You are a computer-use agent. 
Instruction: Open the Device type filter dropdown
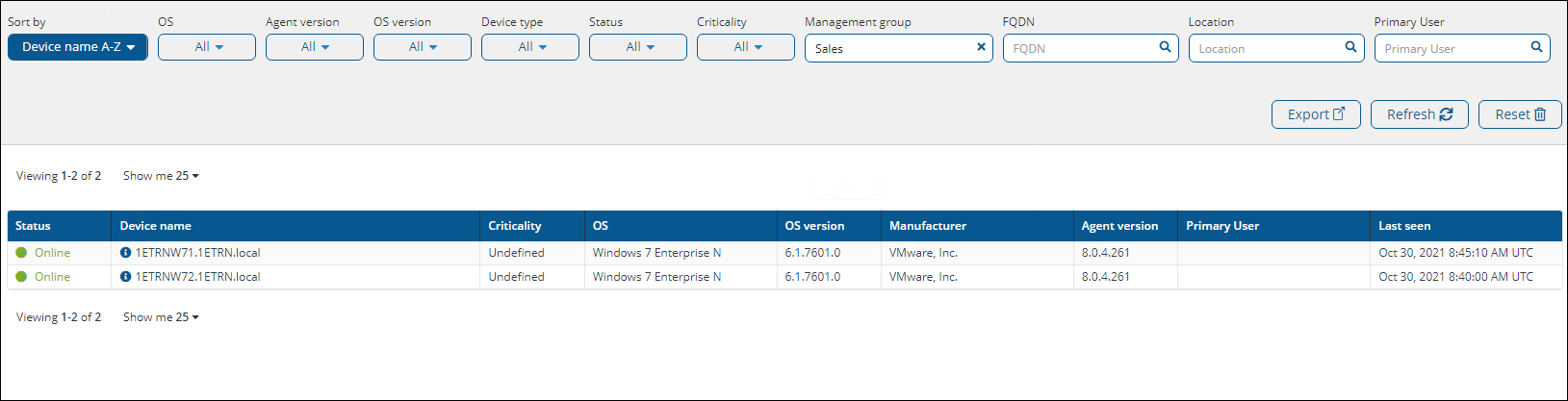(530, 47)
